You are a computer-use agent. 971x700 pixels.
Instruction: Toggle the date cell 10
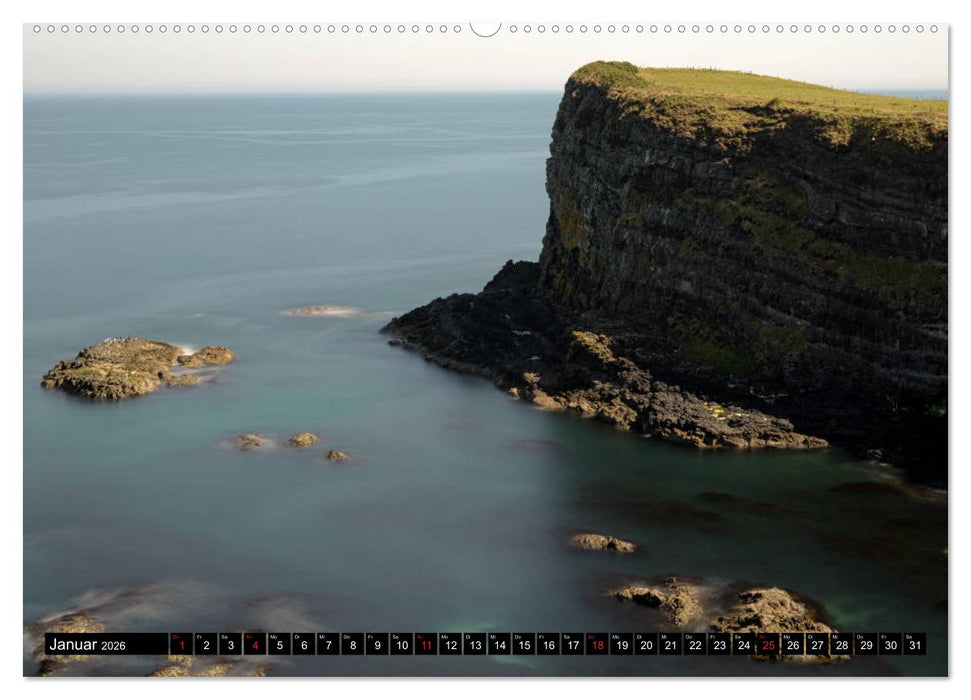403,647
